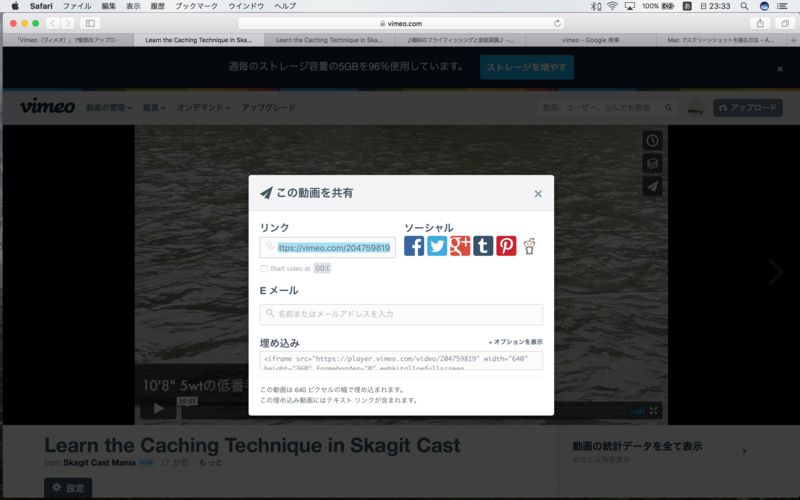The height and width of the screenshot is (500, 800).
Task: Switch to the Mac screenshot tab
Action: pyautogui.click(x=721, y=40)
